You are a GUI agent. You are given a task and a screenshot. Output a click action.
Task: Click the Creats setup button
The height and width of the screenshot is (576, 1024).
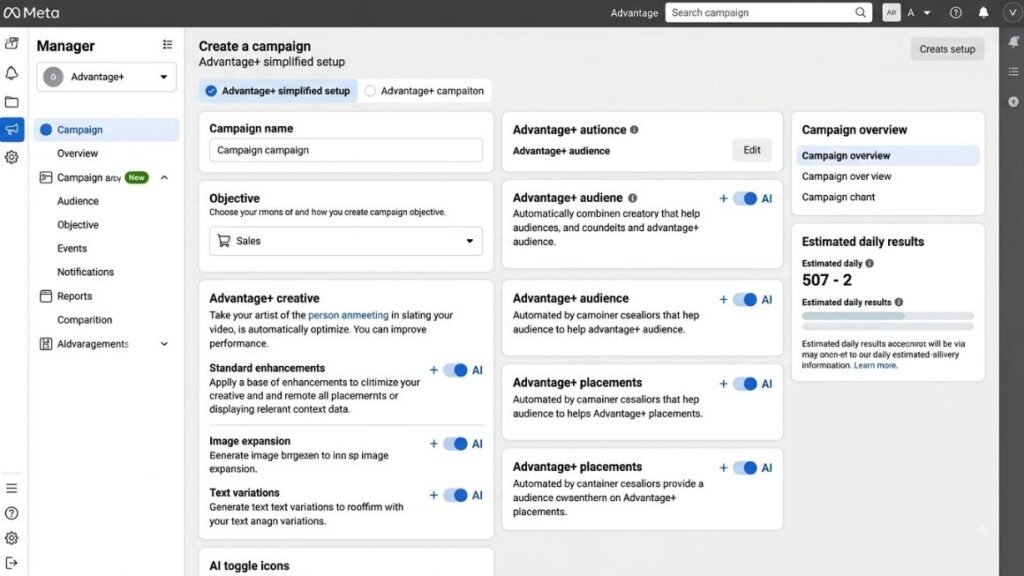click(947, 49)
